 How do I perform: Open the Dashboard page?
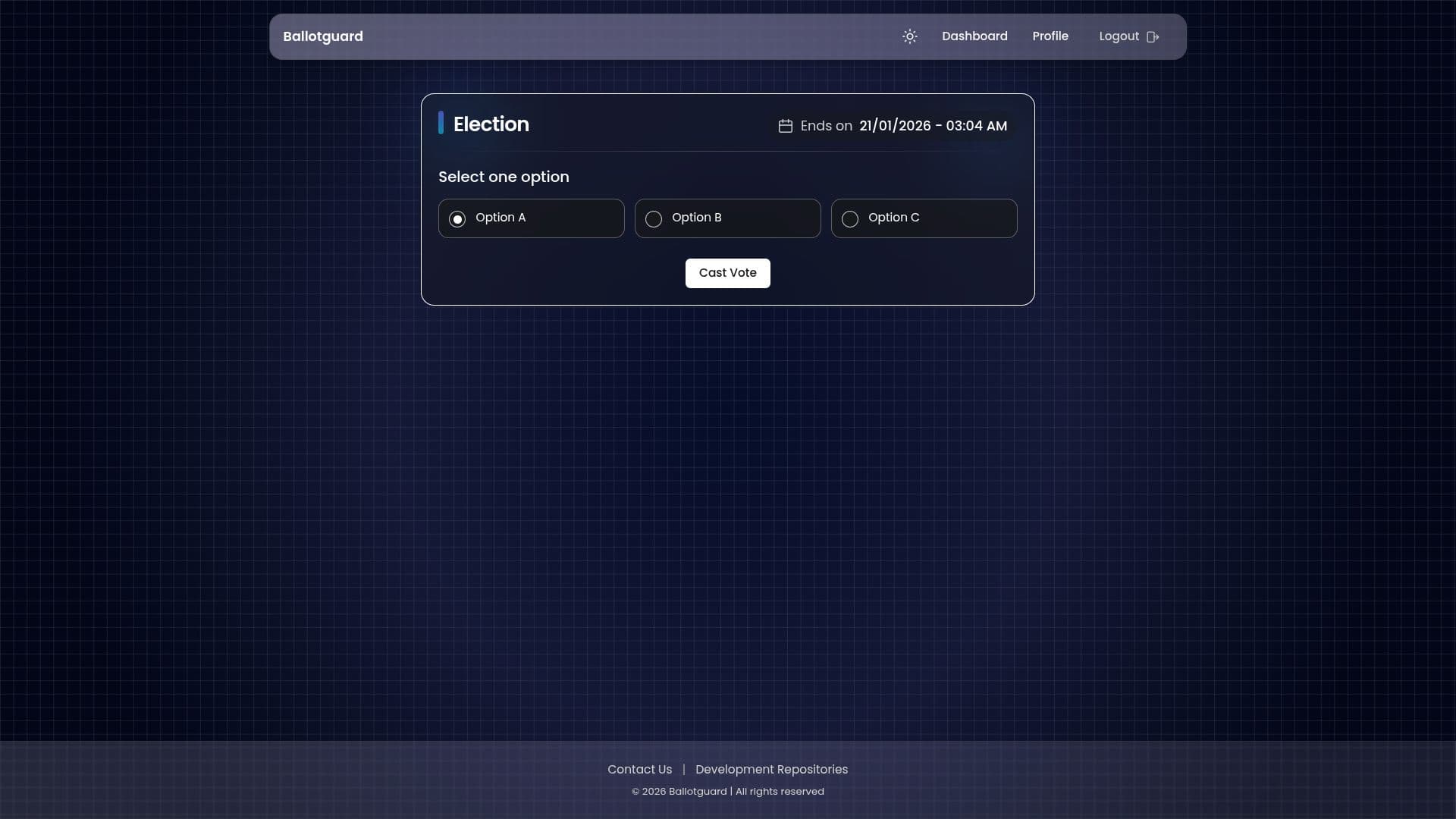coord(974,36)
